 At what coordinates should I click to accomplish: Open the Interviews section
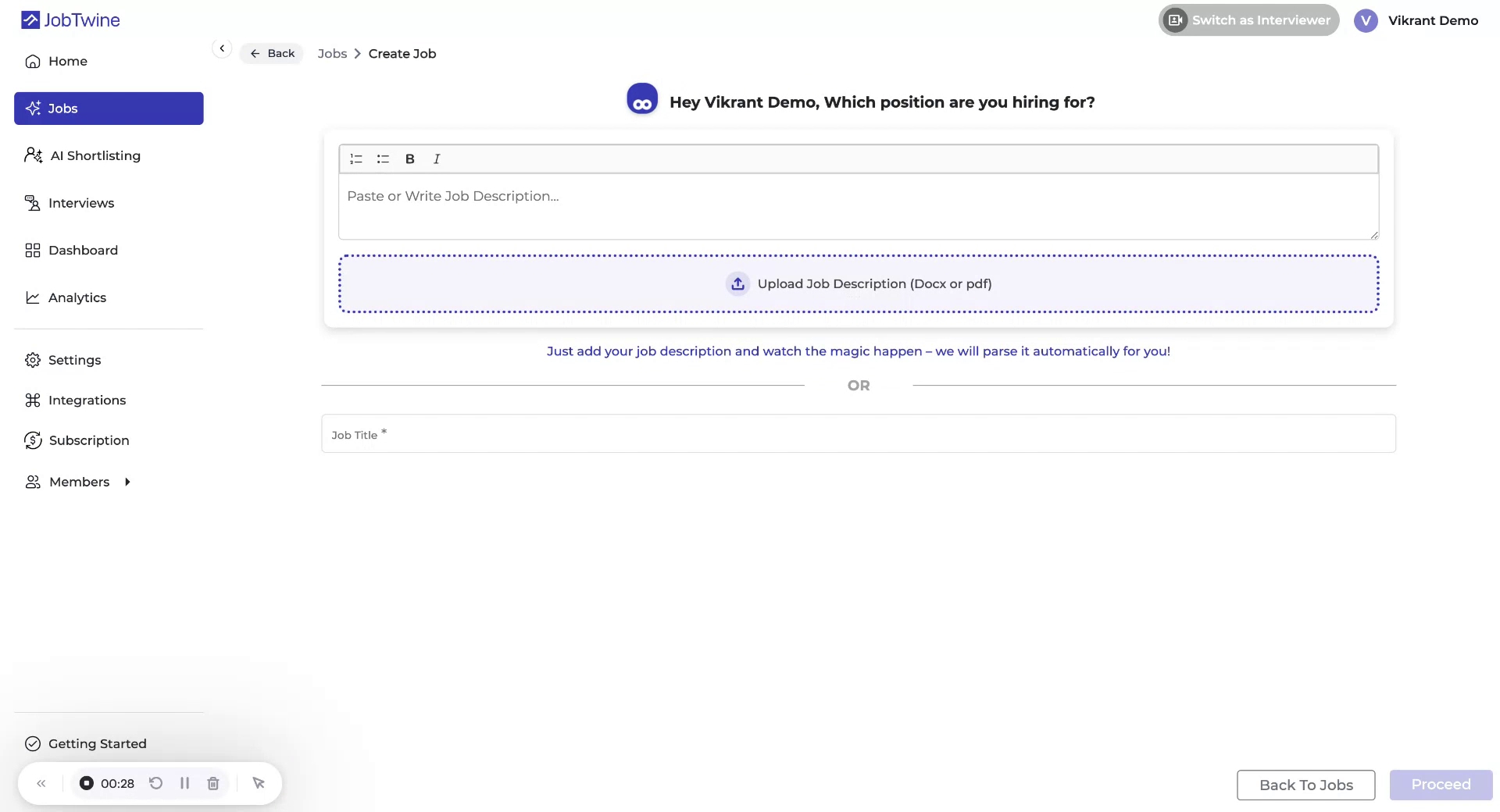(81, 202)
